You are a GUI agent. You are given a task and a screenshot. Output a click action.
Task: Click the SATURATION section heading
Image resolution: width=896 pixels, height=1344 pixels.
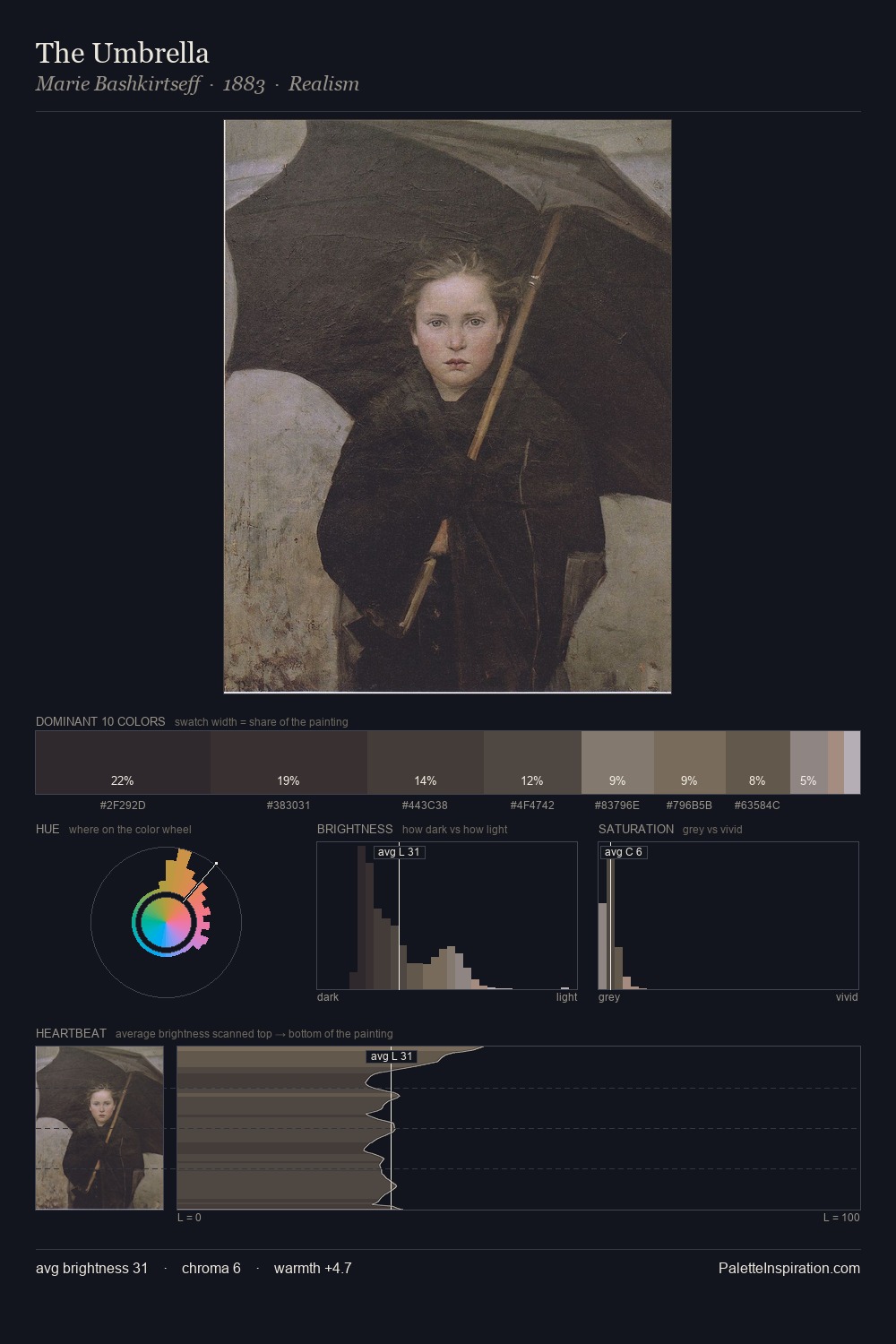click(636, 829)
